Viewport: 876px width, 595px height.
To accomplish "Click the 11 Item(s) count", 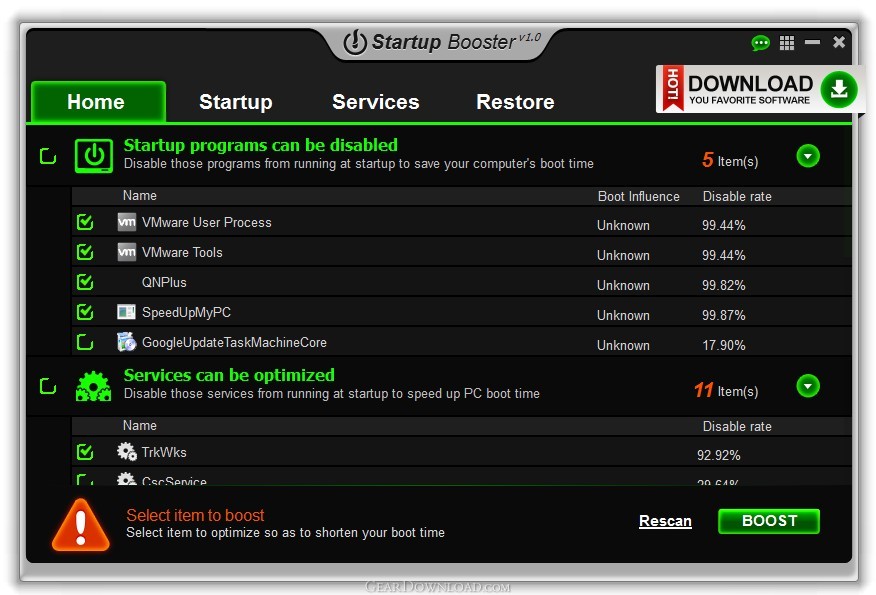I will (x=726, y=390).
